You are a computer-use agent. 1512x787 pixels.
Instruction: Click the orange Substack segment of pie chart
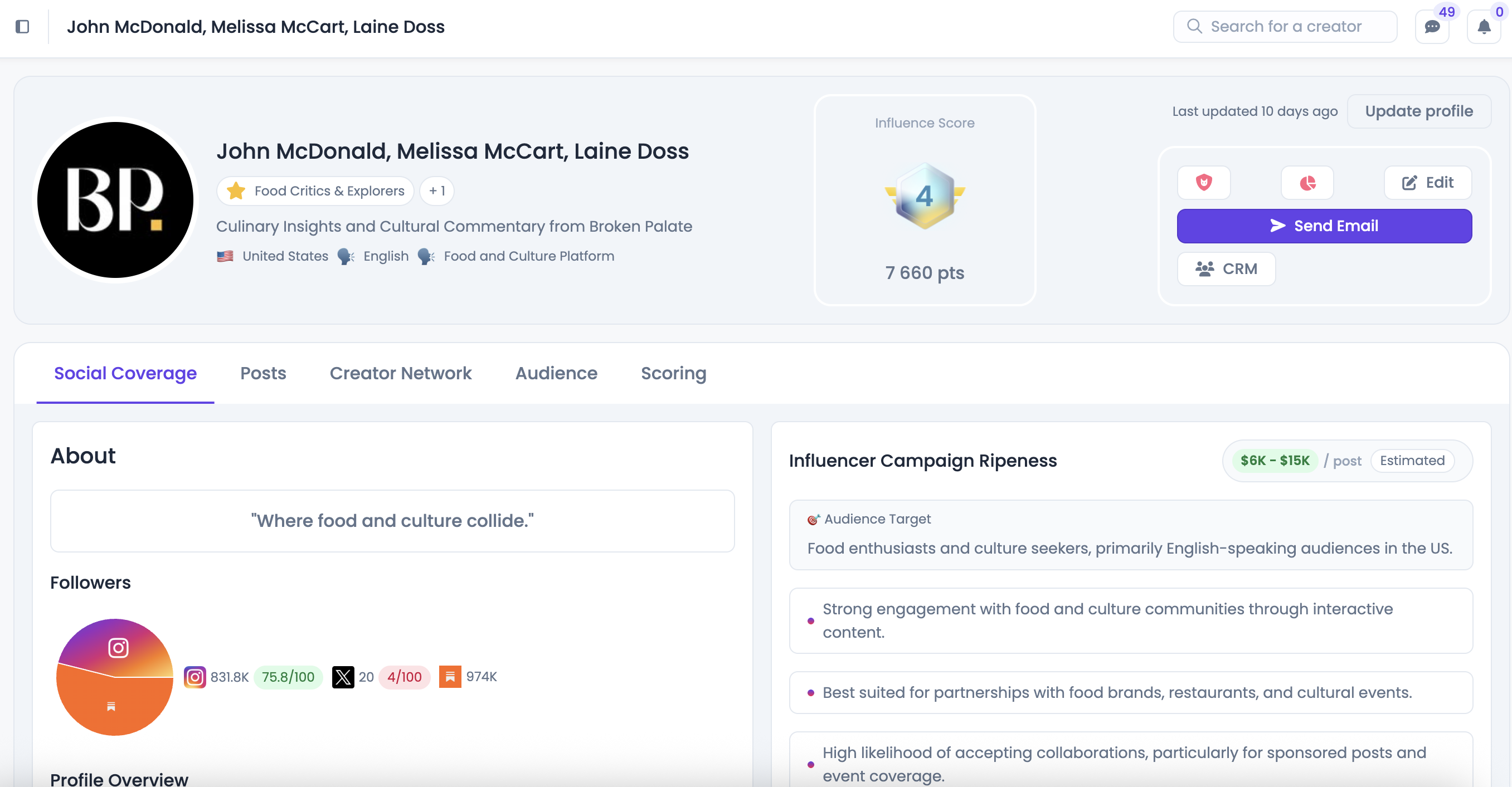(111, 706)
